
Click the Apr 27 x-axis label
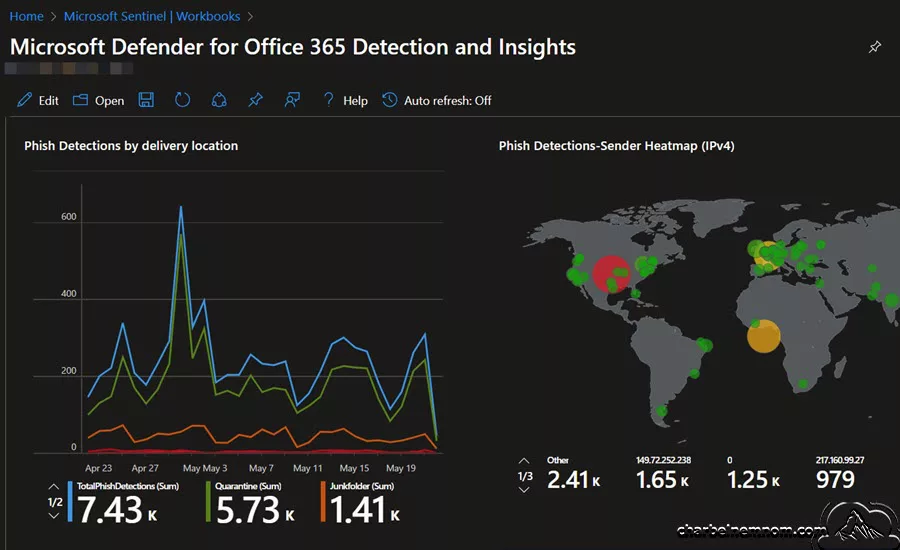(x=145, y=468)
